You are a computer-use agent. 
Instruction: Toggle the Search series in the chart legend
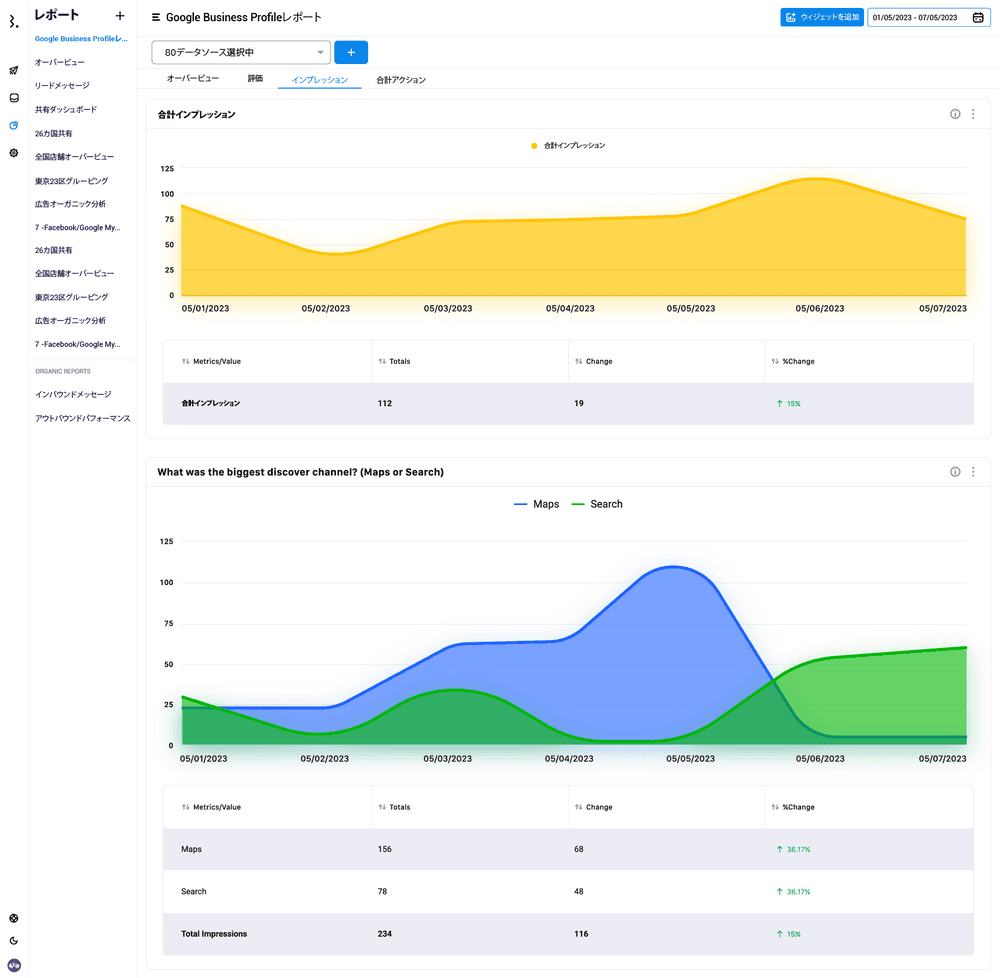pyautogui.click(x=596, y=504)
